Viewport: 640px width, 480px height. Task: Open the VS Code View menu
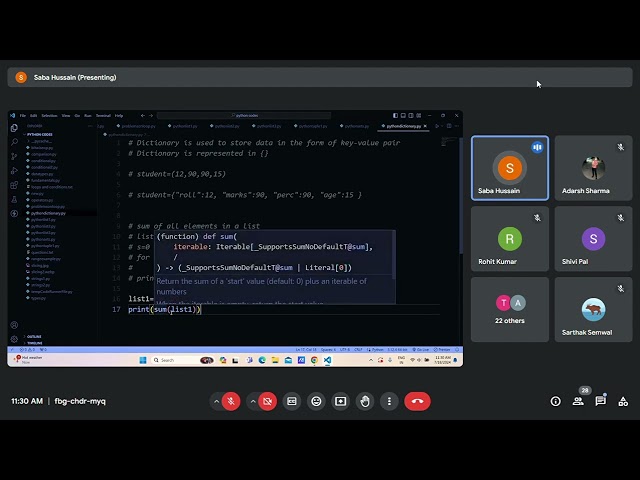(x=66, y=116)
